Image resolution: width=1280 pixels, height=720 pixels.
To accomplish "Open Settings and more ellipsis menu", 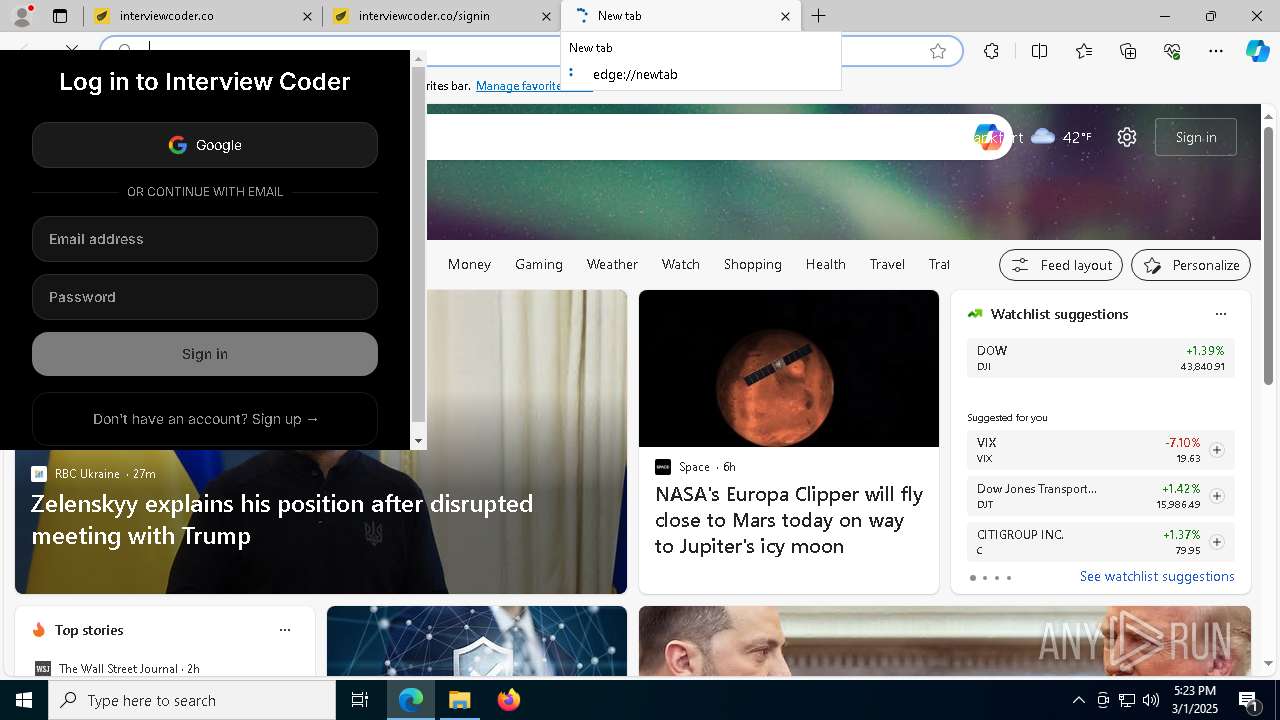I will click(x=1216, y=51).
